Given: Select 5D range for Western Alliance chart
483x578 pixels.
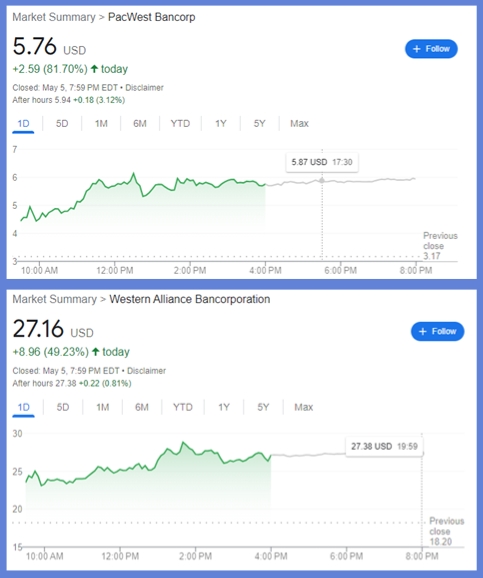Looking at the screenshot, I should pos(63,407).
